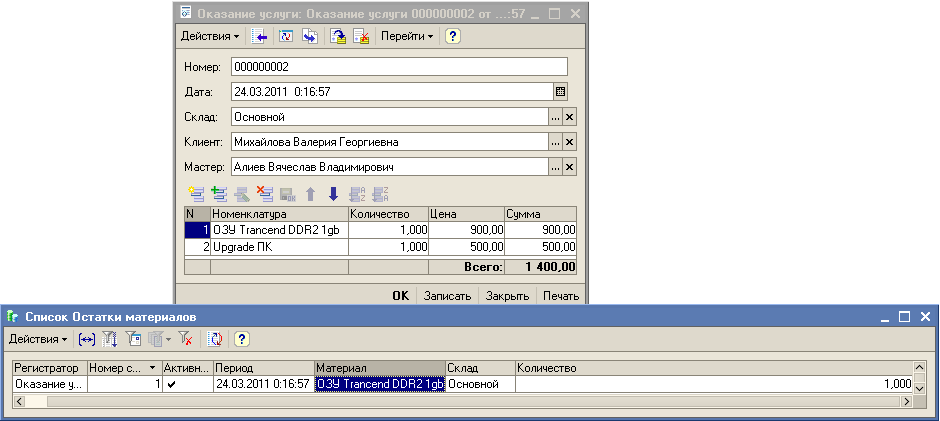The height and width of the screenshot is (421, 940).
Task: Click the find-in-list icon in document toolbar
Action: 259,37
